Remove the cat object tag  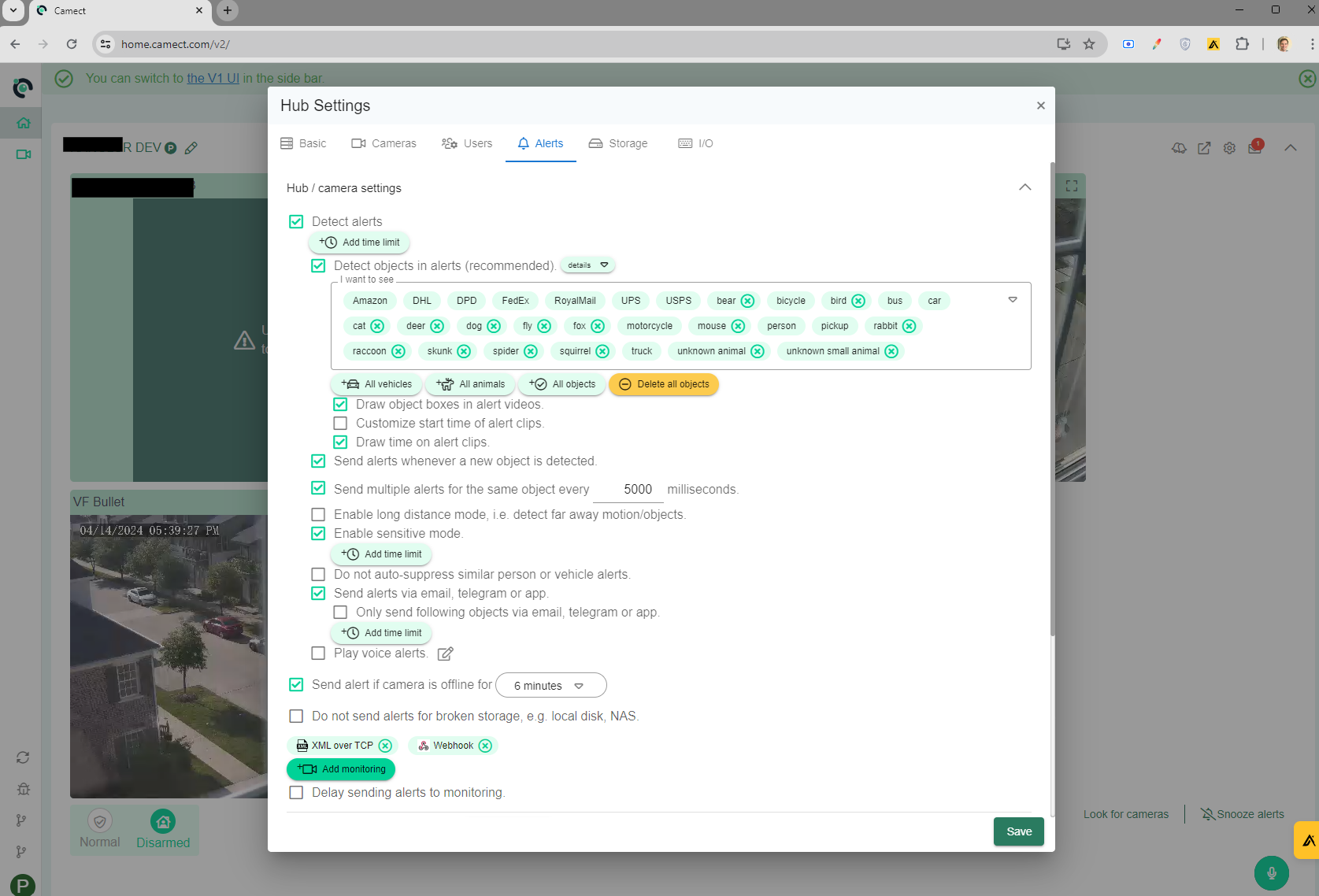tap(377, 326)
